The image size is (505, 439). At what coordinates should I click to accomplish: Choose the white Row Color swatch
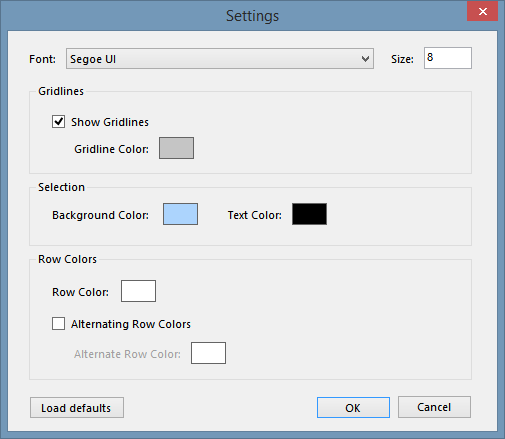(138, 291)
